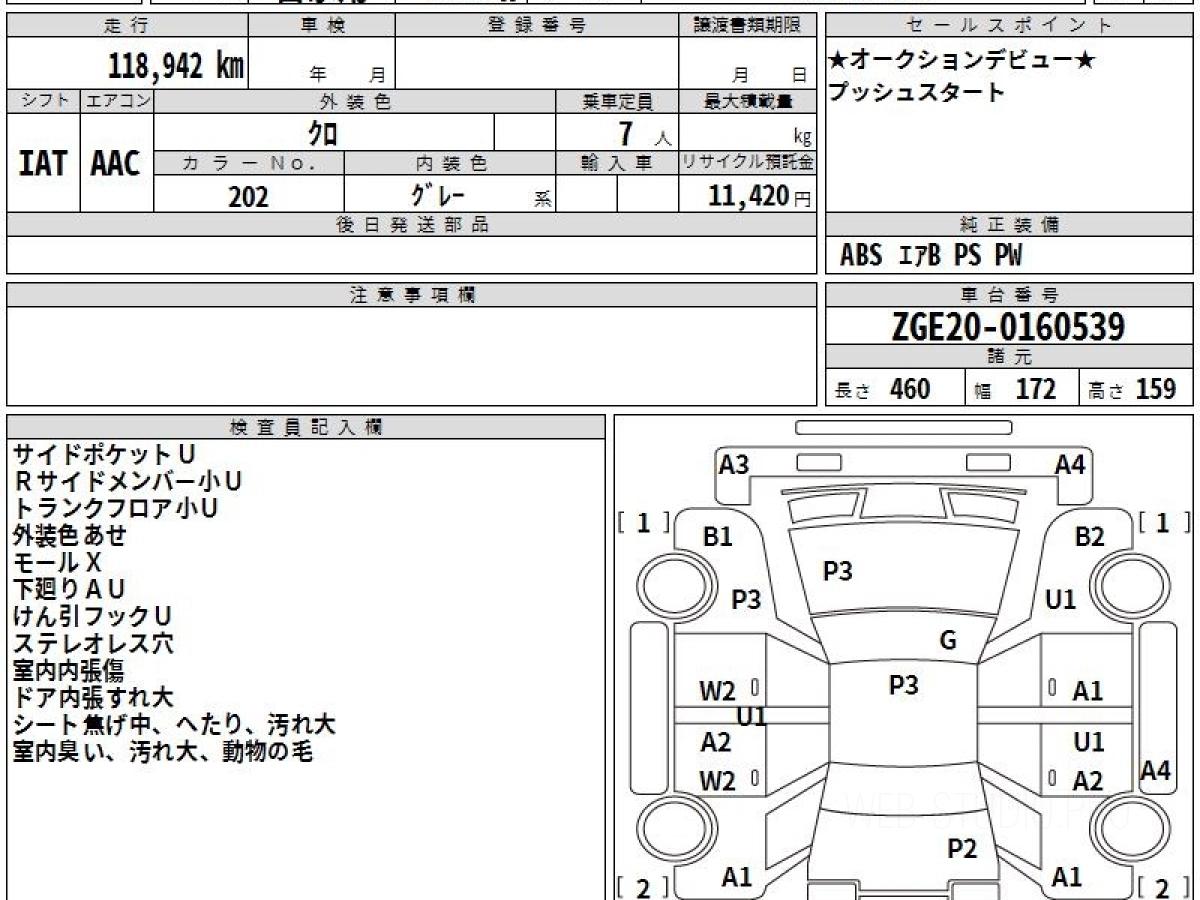Click the 外装色 header
1200x900 pixels.
pyautogui.click(x=355, y=101)
